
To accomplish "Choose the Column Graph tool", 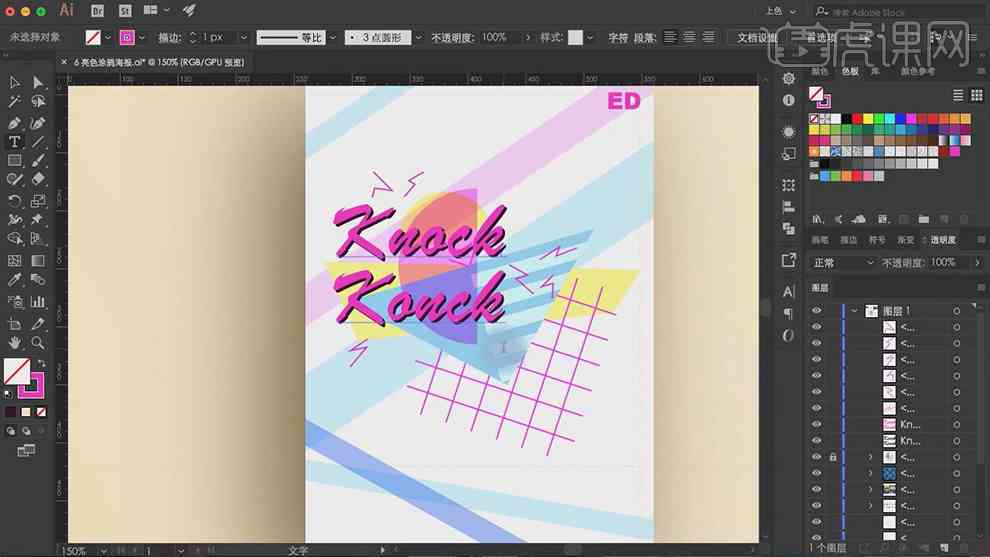I will (38, 302).
